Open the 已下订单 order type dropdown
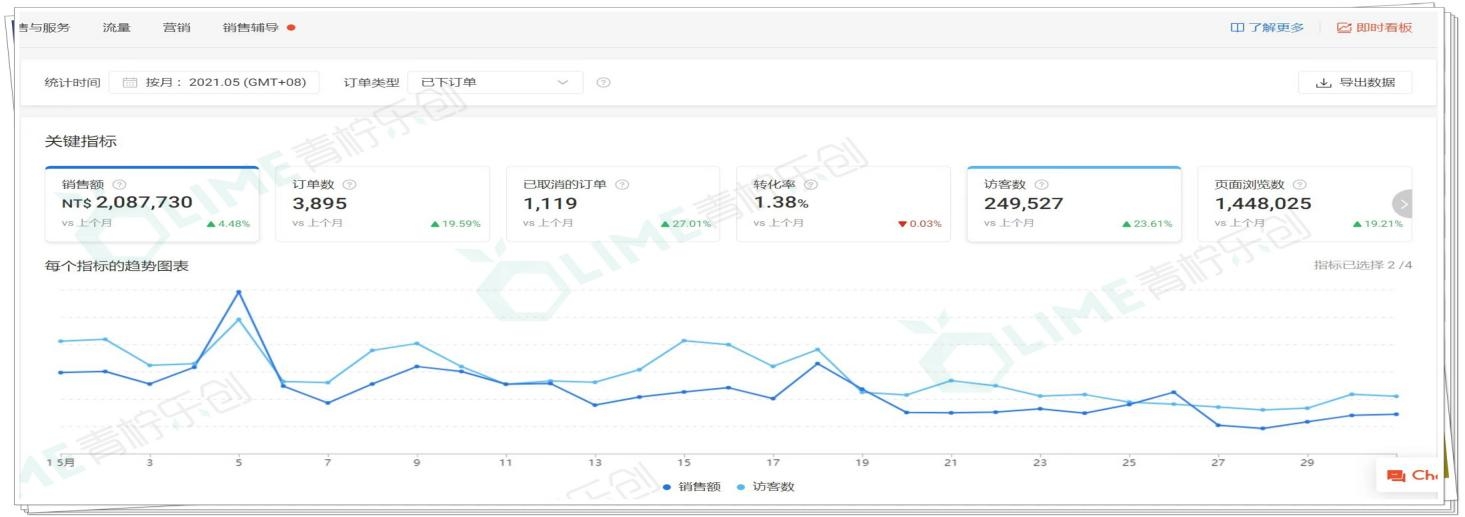This screenshot has width=1465, height=517. [495, 82]
